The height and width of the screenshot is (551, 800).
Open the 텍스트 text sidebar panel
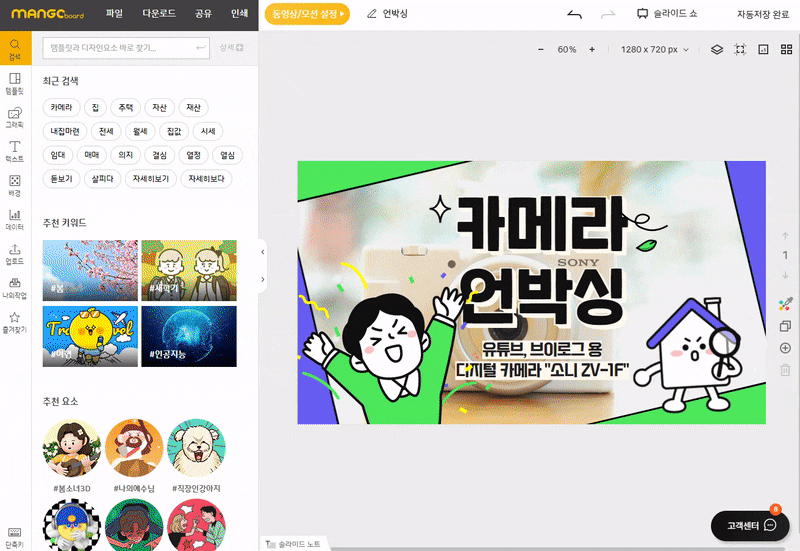(15, 152)
